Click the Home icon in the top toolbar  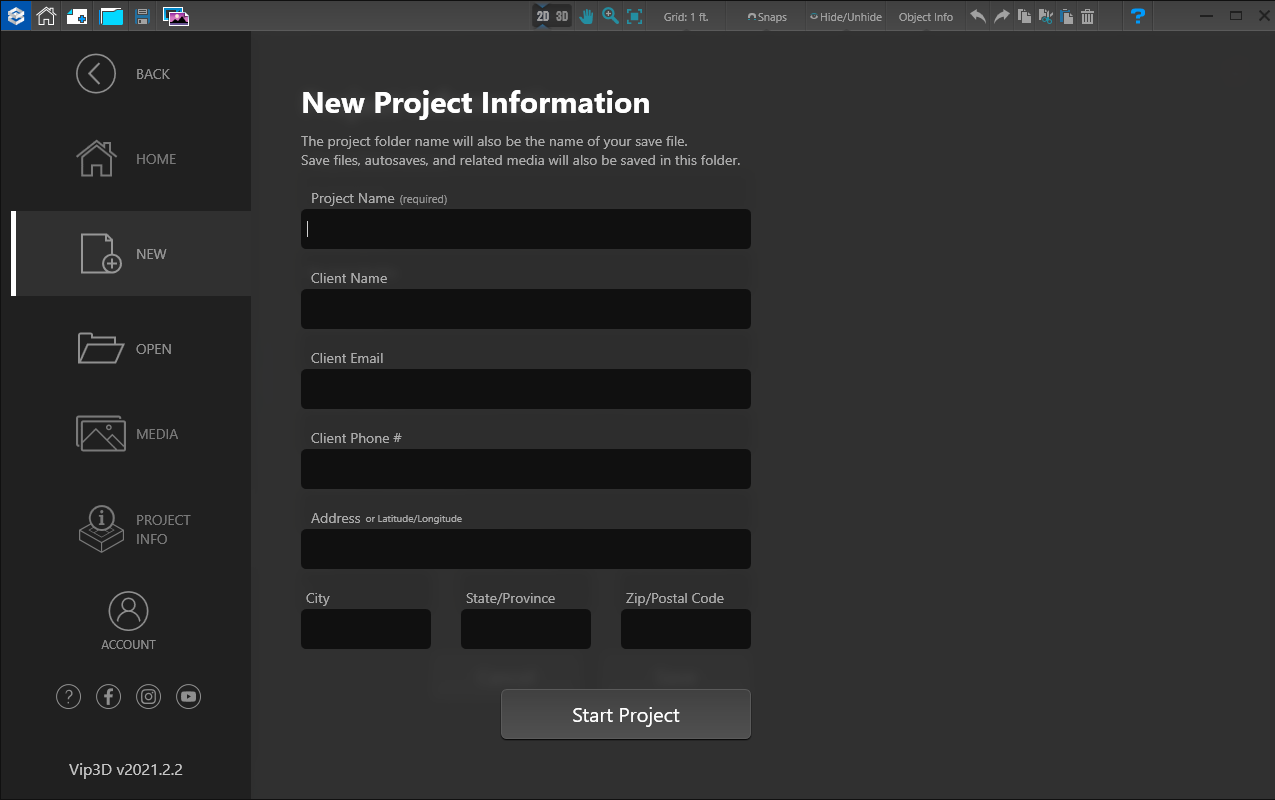point(46,15)
